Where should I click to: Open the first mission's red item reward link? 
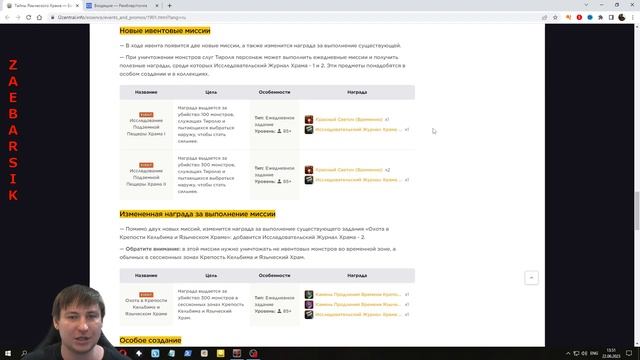click(x=349, y=120)
